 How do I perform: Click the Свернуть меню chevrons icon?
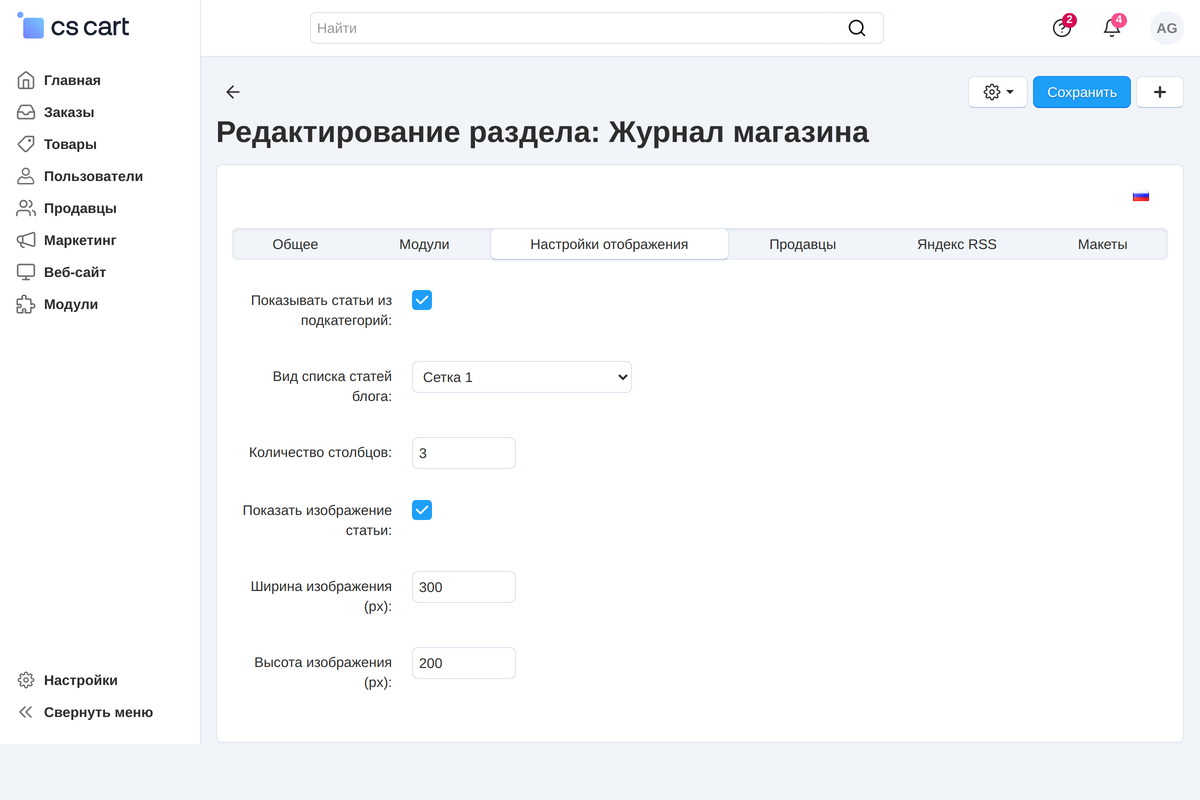point(26,712)
